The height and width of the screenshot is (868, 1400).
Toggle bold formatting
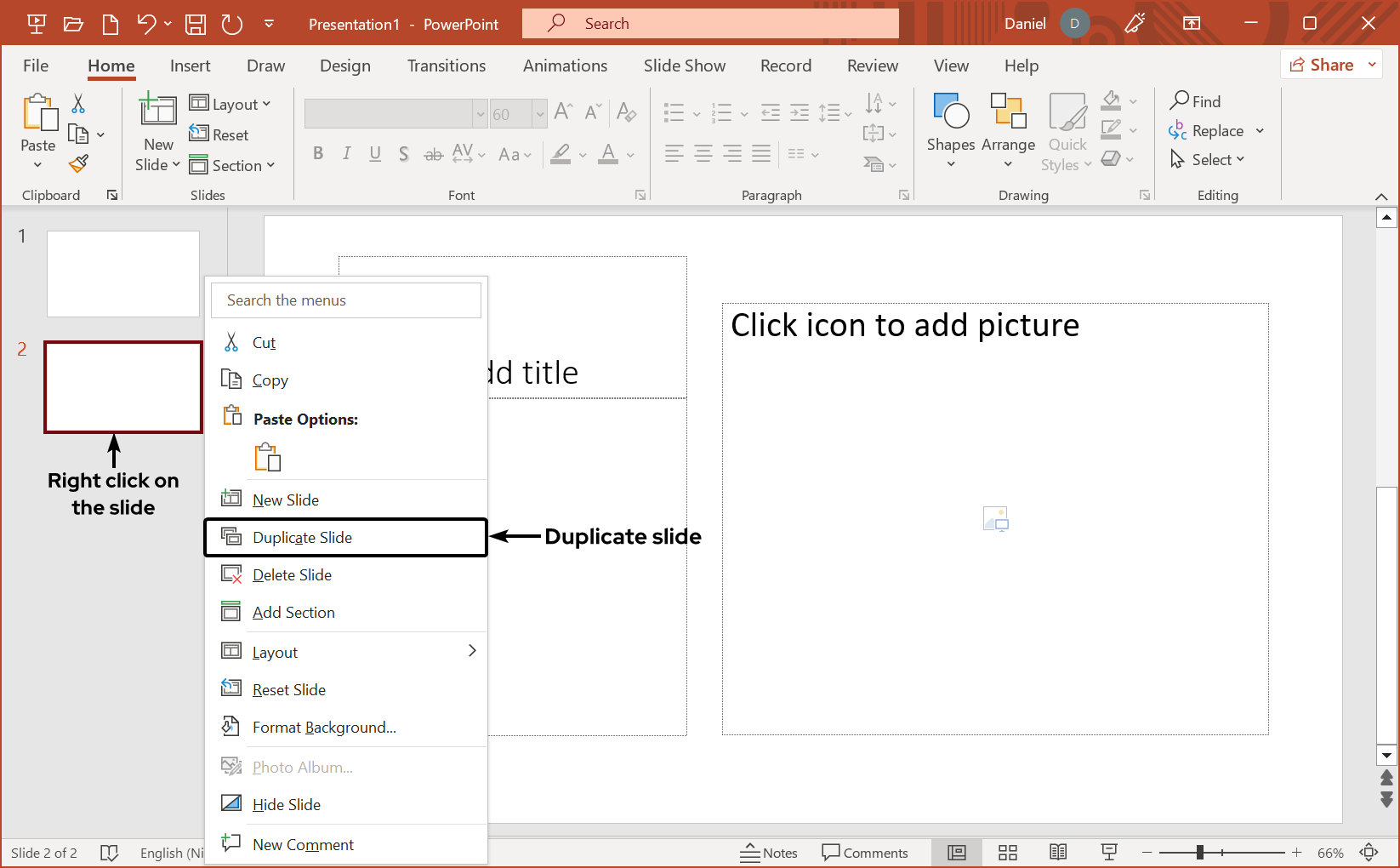[x=318, y=153]
